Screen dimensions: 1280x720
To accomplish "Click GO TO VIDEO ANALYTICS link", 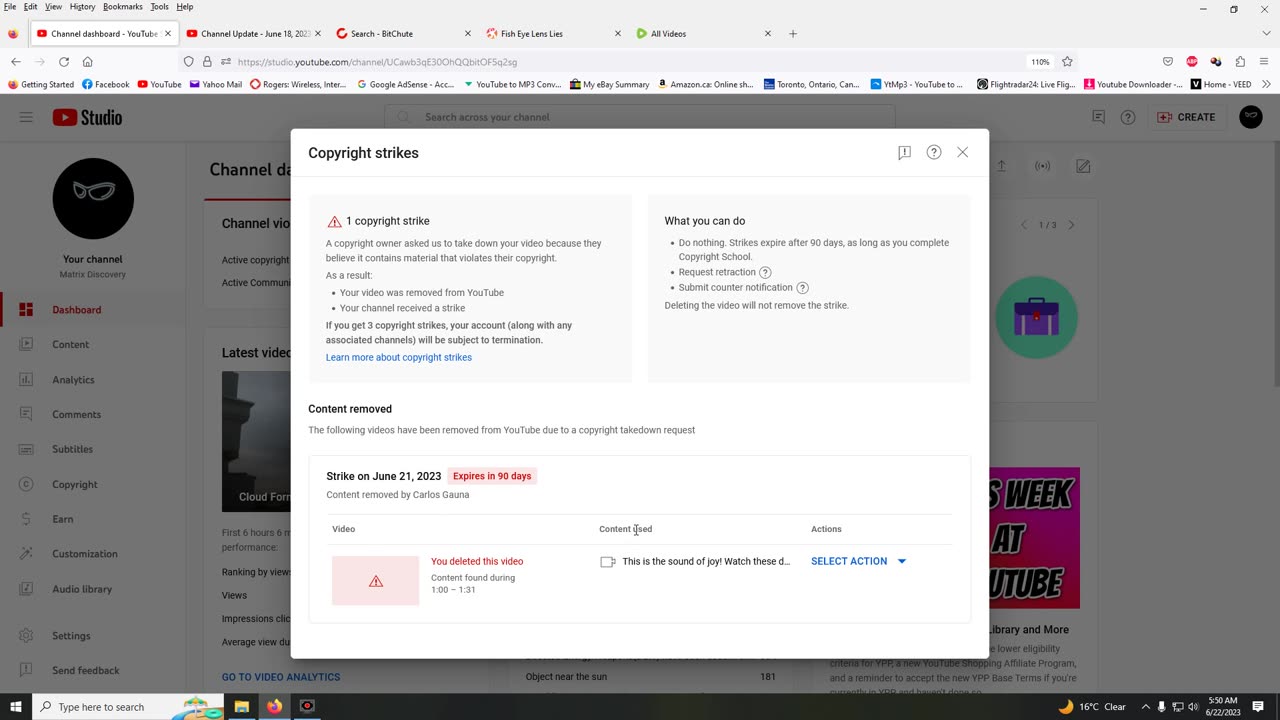I will [x=281, y=677].
